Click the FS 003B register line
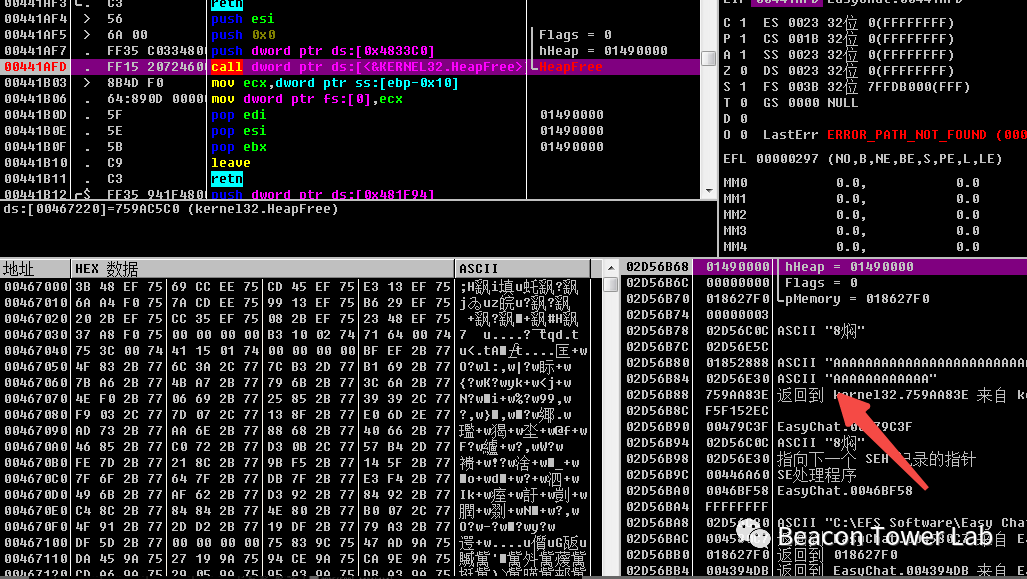The height and width of the screenshot is (579, 1027). tap(866, 86)
